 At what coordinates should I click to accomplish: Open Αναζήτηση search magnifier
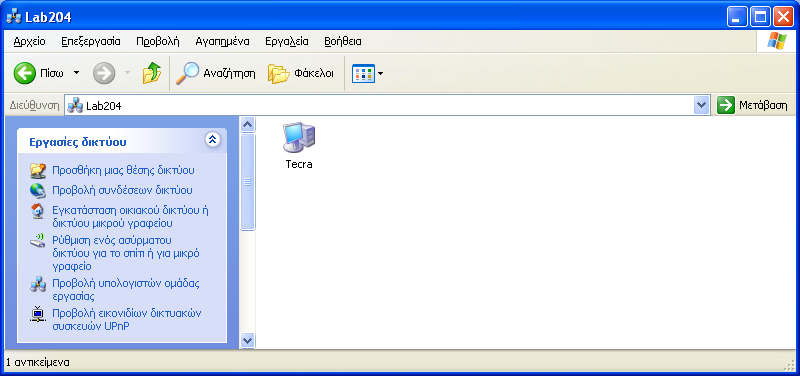pos(215,73)
